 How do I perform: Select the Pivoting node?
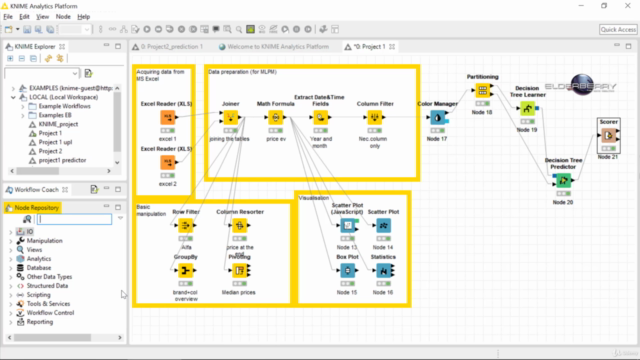240,270
